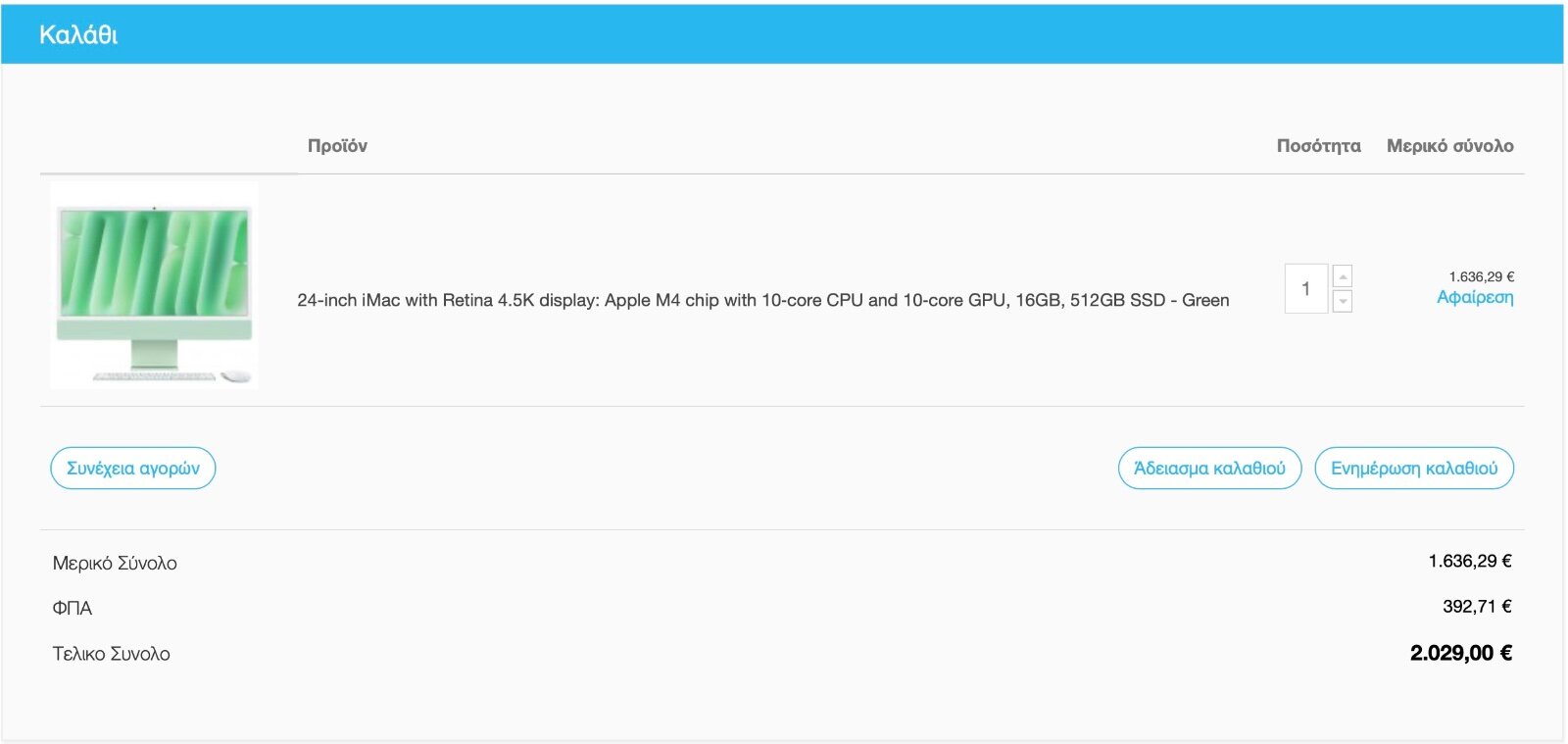The width and height of the screenshot is (1568, 744).
Task: Click the Τελικο Συνολο label
Action: coord(111,654)
